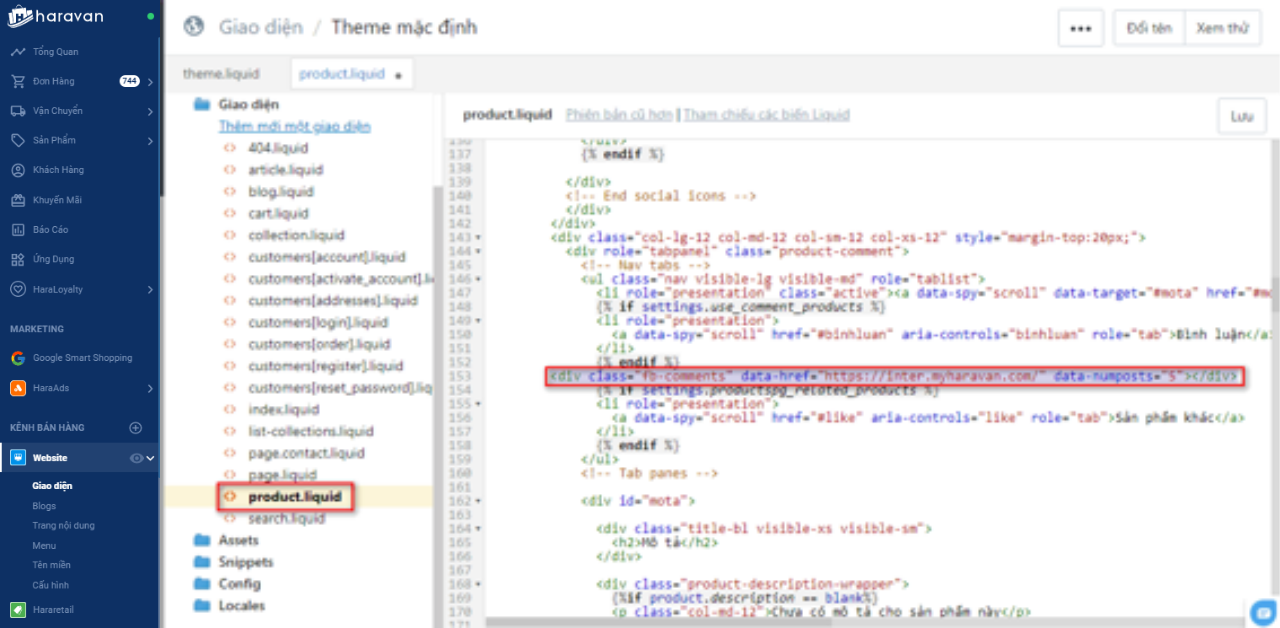Screen dimensions: 1280x628
Task: Click Thêm mới một giao diện link
Action: click(295, 127)
